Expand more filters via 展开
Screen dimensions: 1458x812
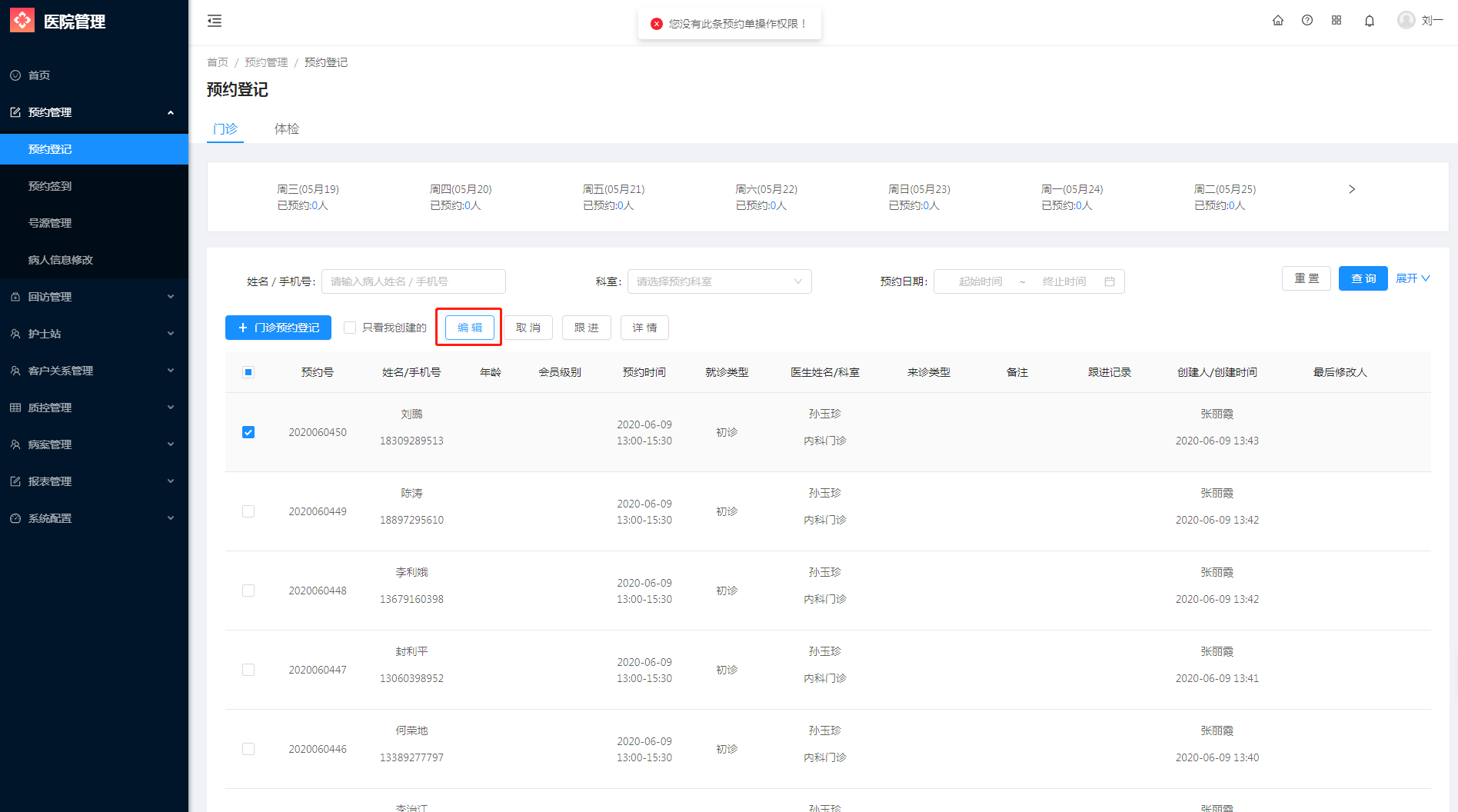(1413, 278)
